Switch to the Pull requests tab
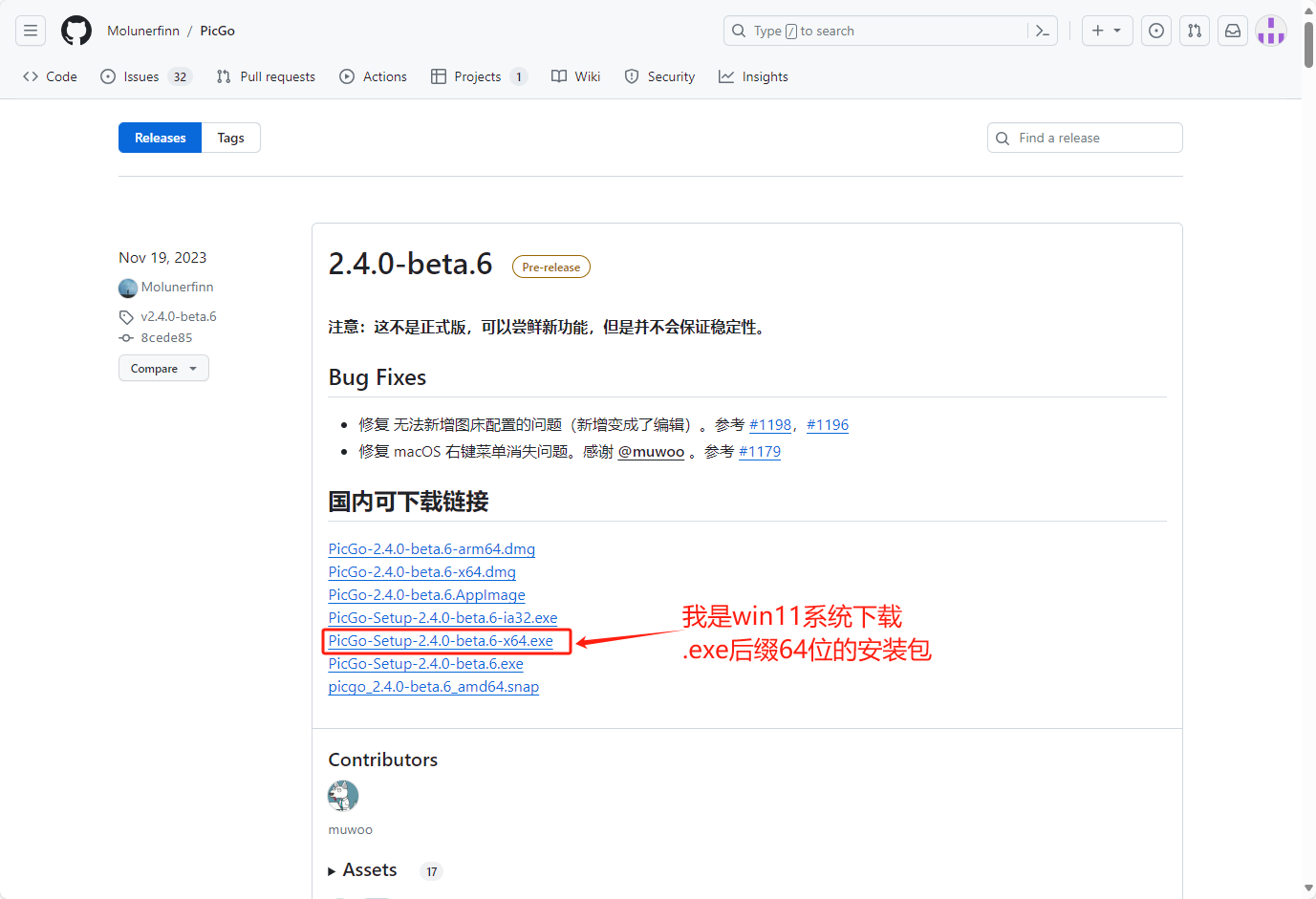This screenshot has height=899, width=1316. point(266,76)
